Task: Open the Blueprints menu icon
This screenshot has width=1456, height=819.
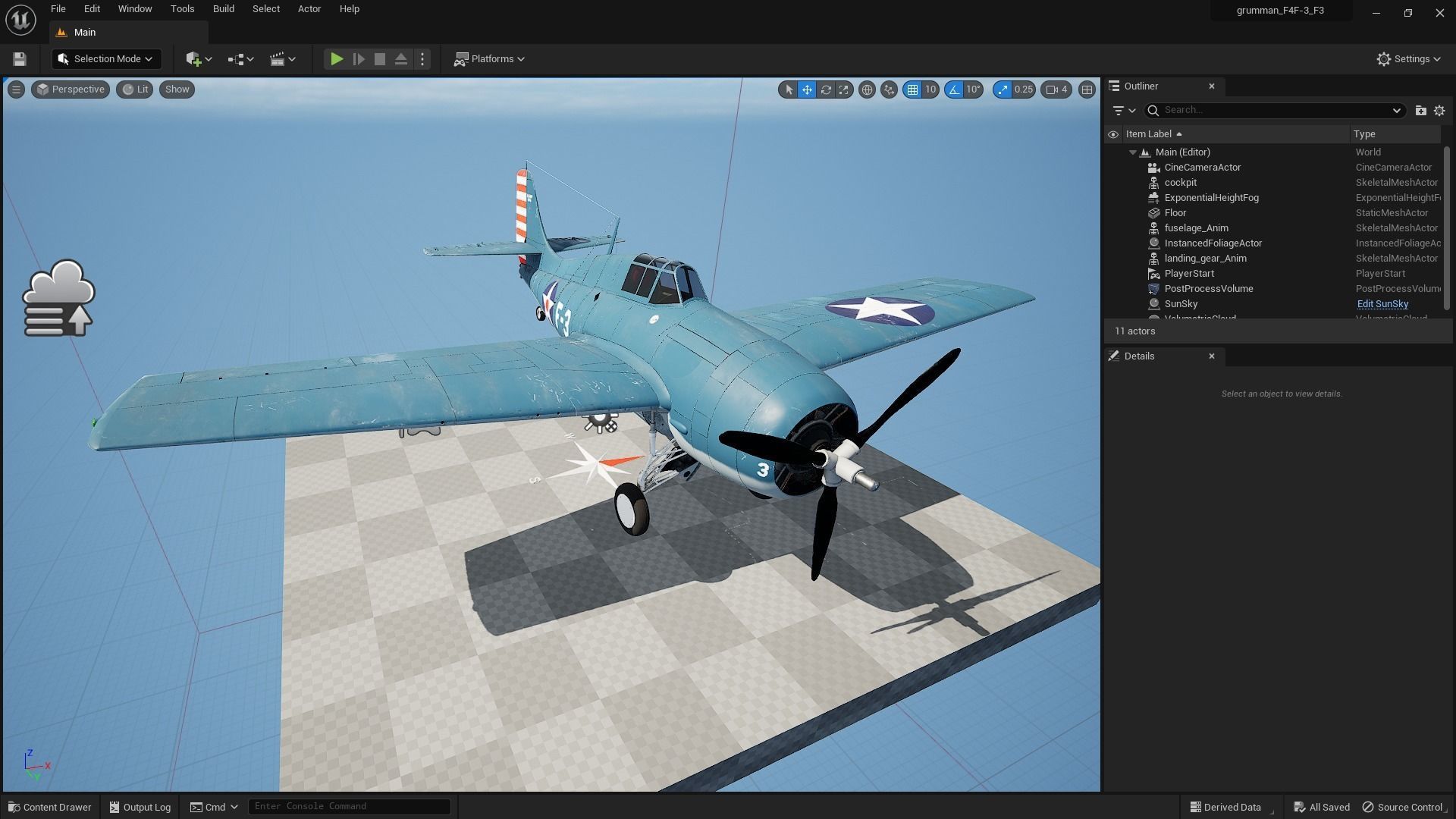Action: click(x=240, y=59)
